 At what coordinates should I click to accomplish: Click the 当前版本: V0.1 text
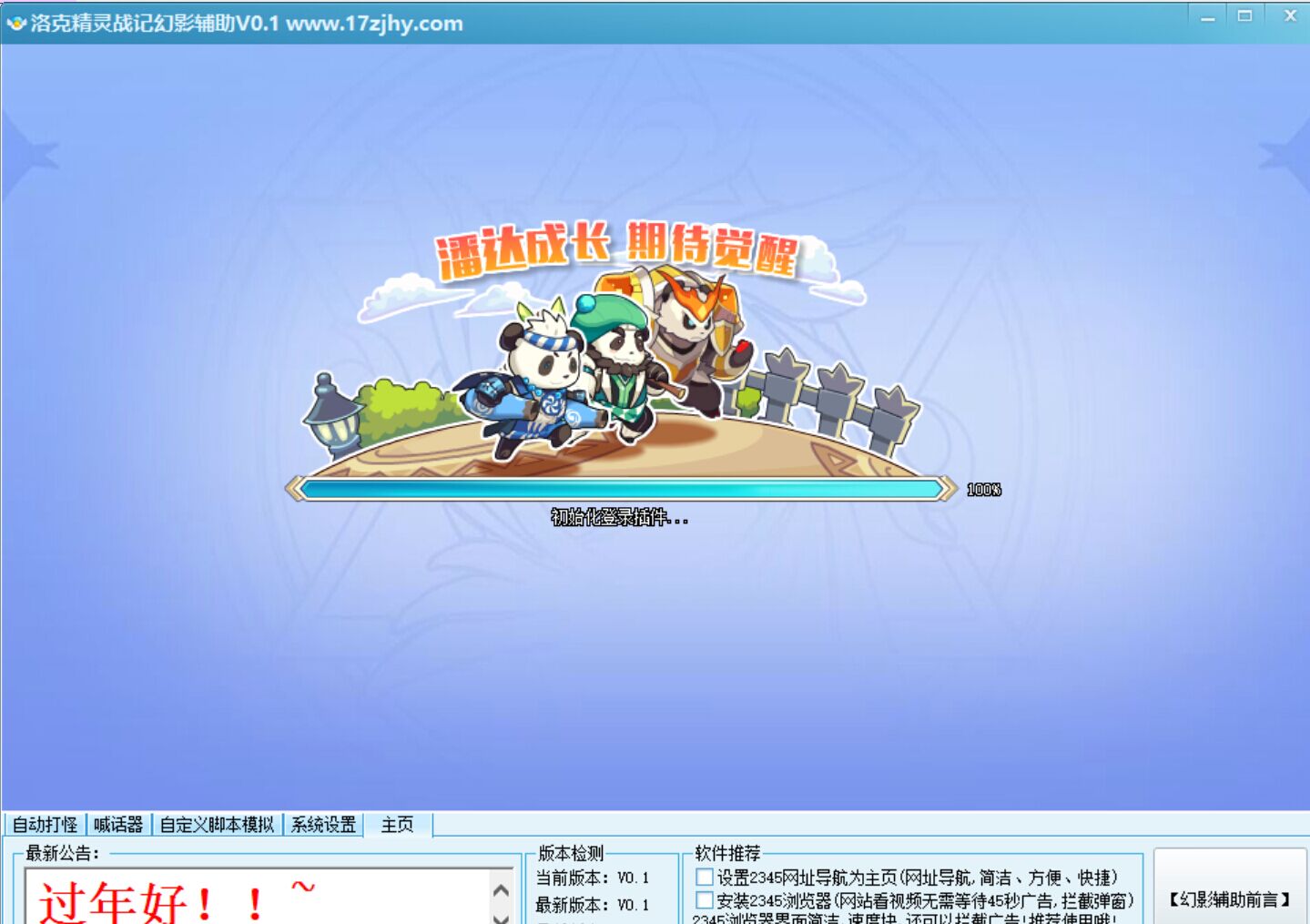pyautogui.click(x=593, y=878)
